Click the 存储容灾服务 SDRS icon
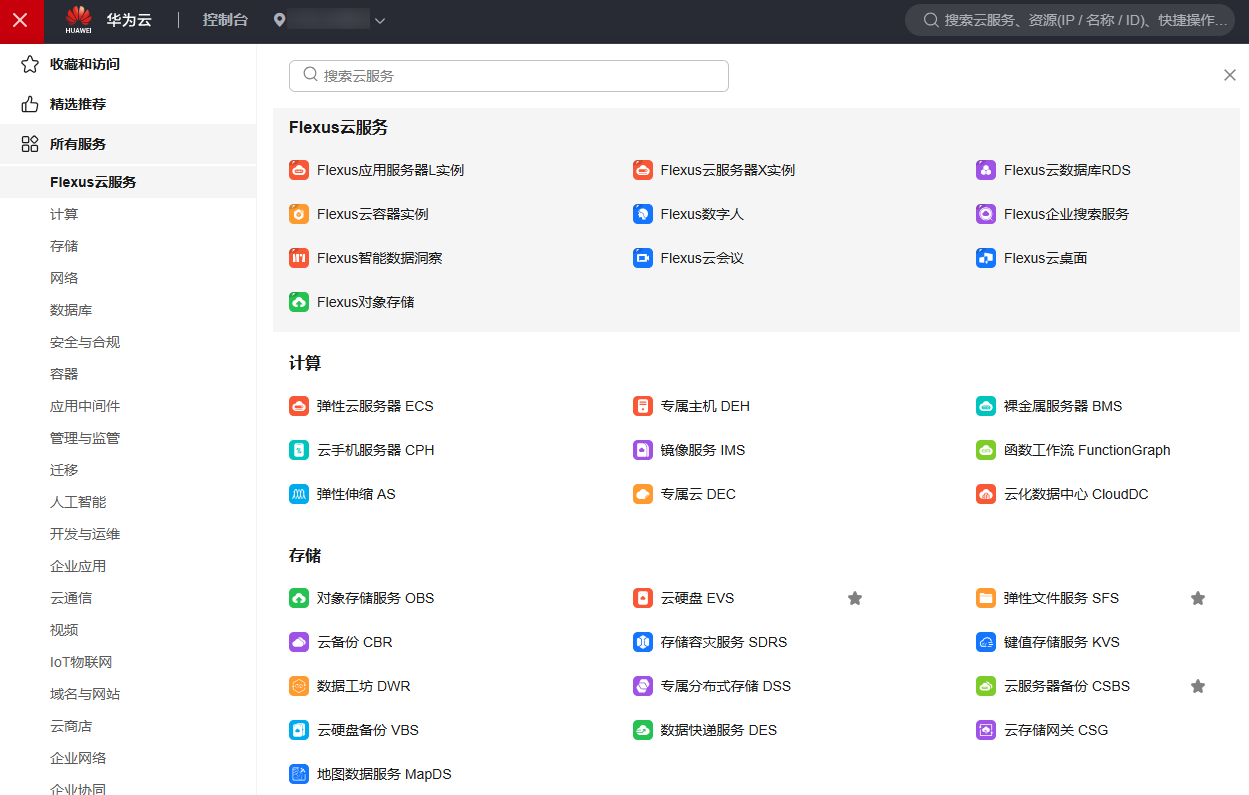 click(x=643, y=642)
